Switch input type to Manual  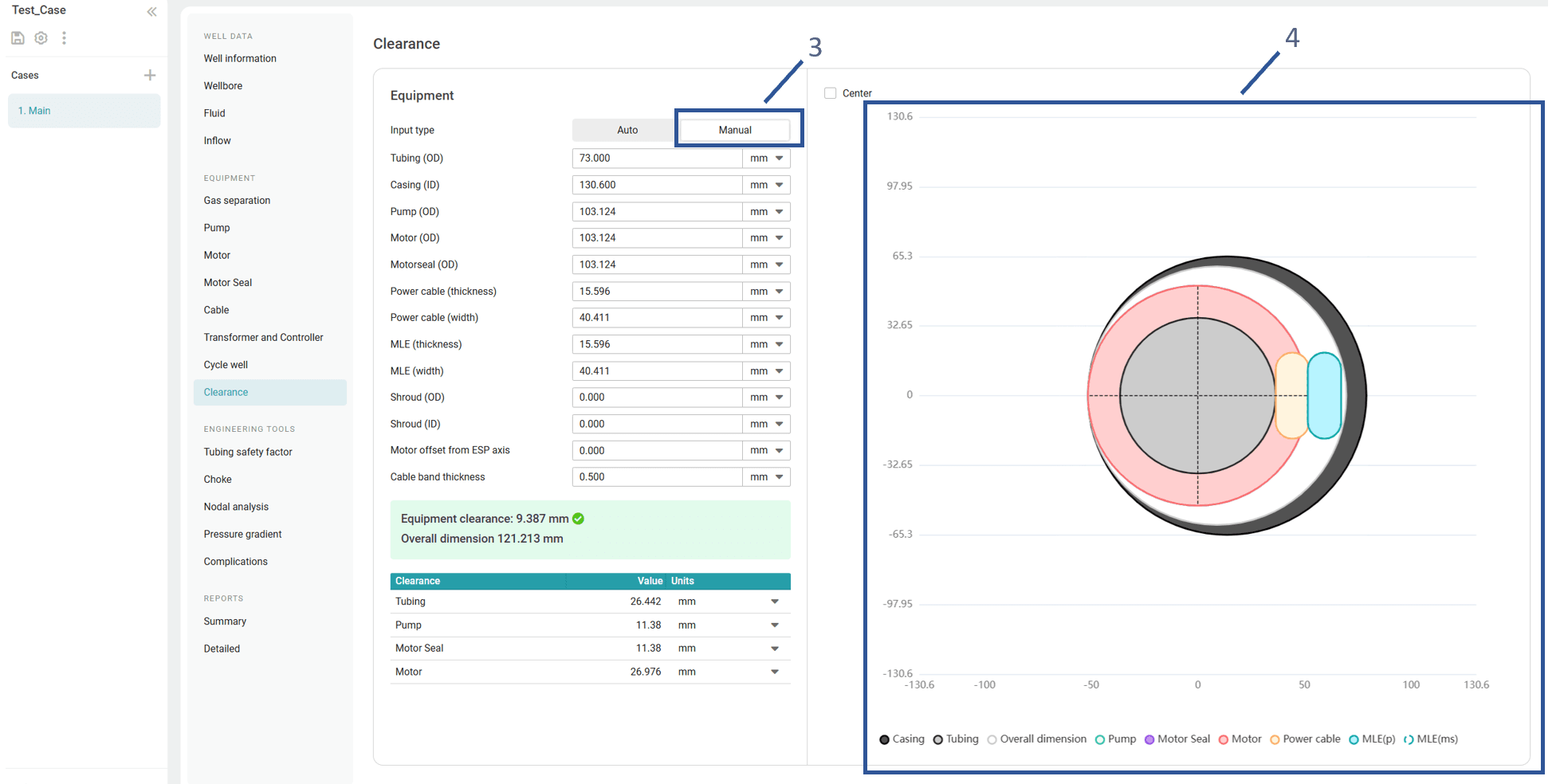pyautogui.click(x=734, y=130)
